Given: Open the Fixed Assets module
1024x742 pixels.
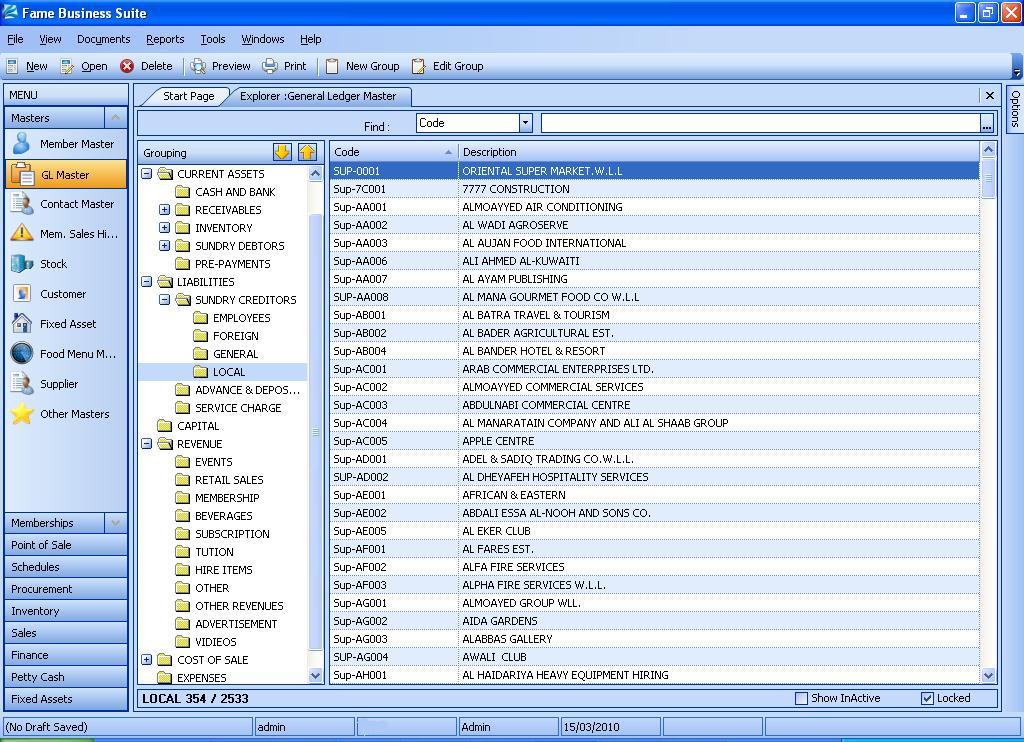Looking at the screenshot, I should point(66,699).
